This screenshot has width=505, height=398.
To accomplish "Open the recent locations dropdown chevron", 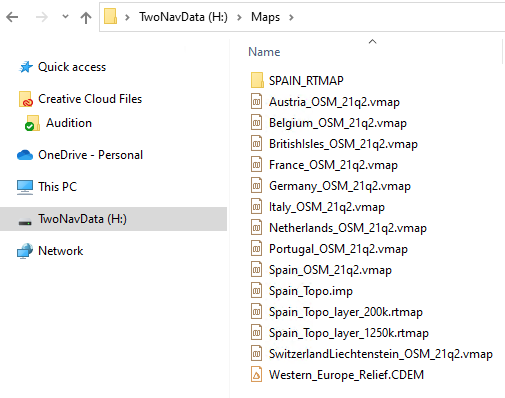I will [65, 16].
